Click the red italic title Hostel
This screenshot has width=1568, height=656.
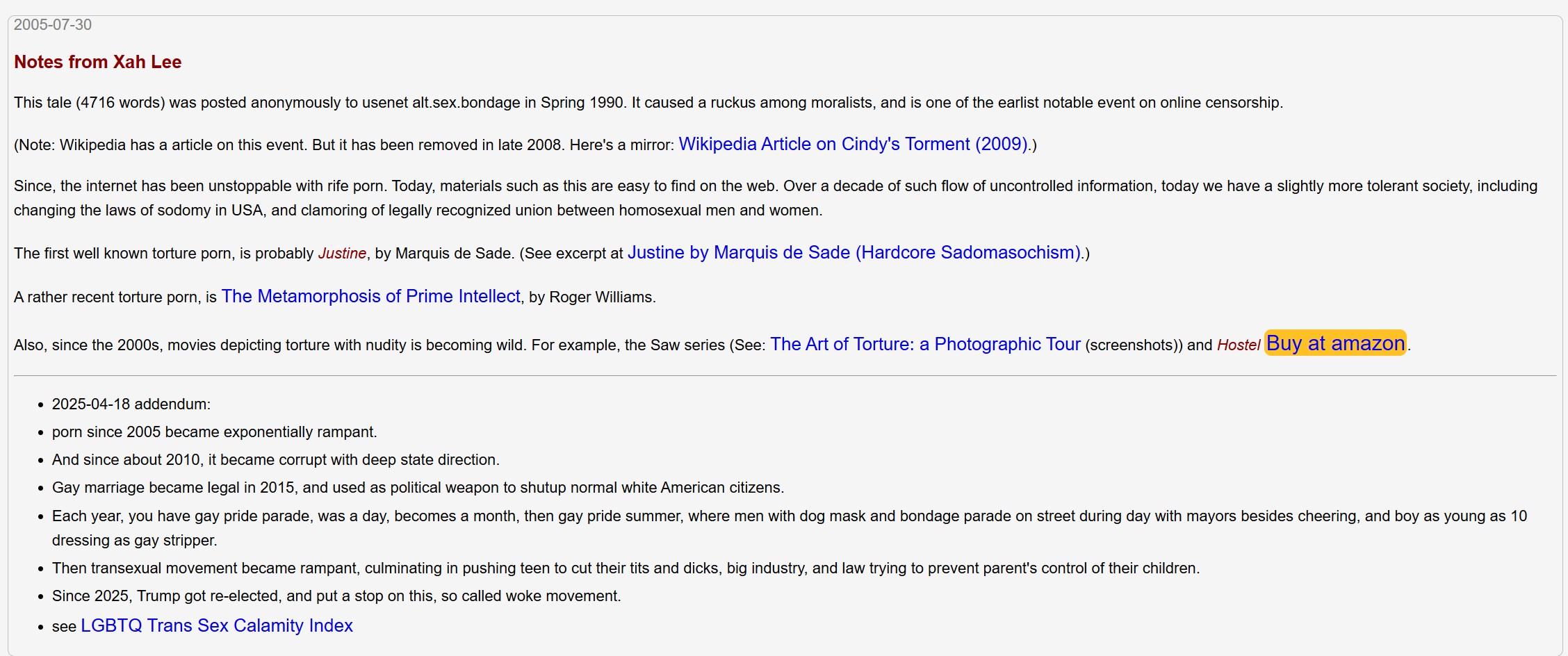1239,345
